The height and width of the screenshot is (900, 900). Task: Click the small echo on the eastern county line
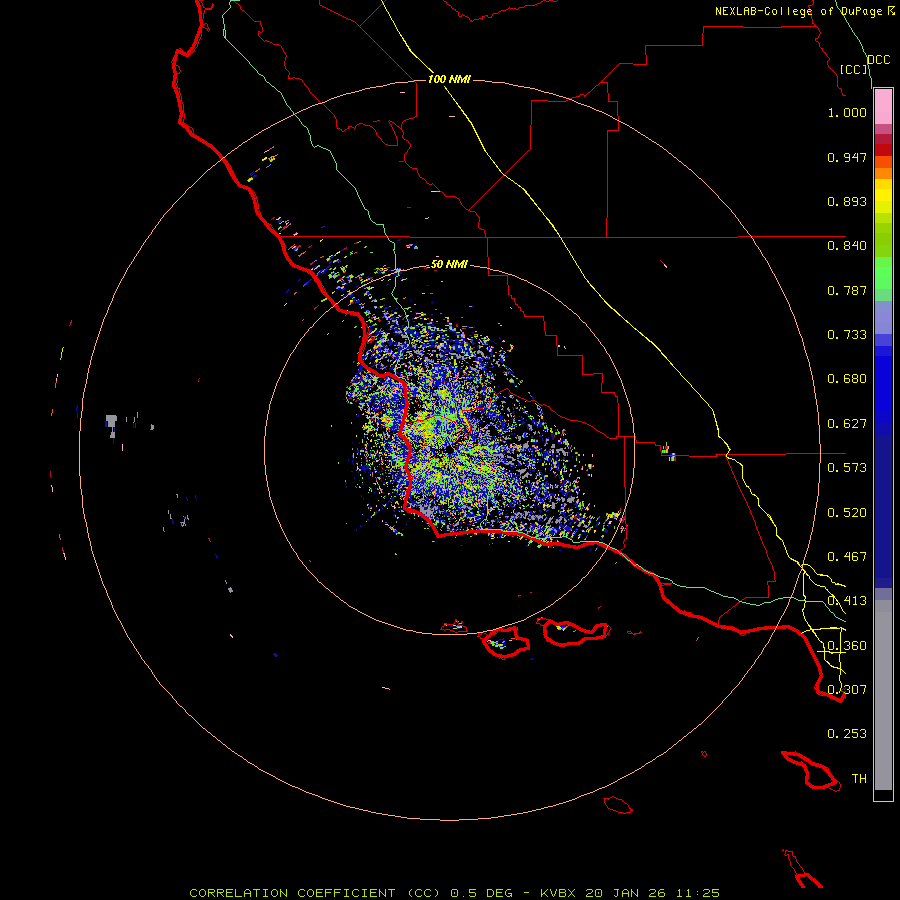(x=668, y=452)
